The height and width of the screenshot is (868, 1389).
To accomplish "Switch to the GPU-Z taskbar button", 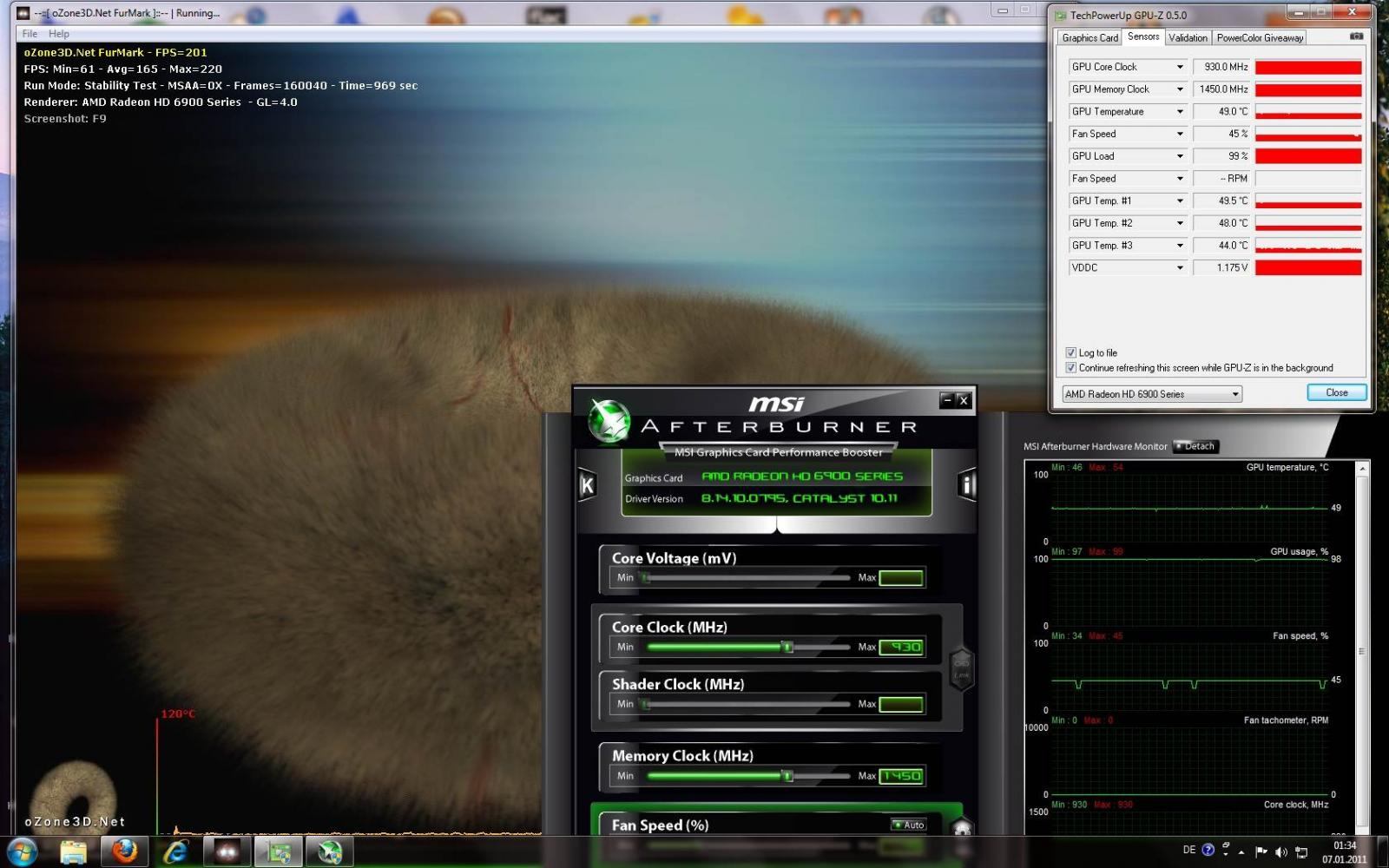I will coord(278,852).
